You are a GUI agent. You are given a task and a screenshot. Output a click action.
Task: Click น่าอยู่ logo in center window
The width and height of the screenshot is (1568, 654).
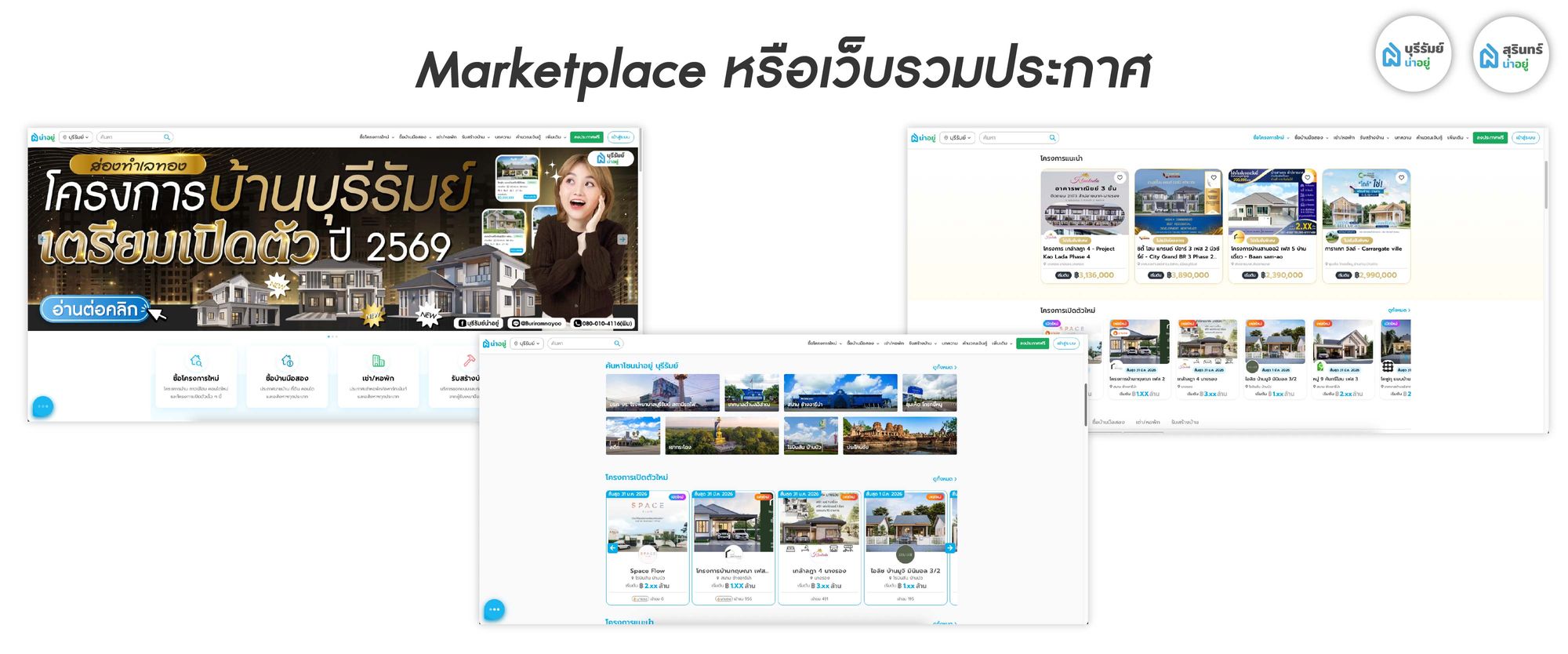[495, 343]
